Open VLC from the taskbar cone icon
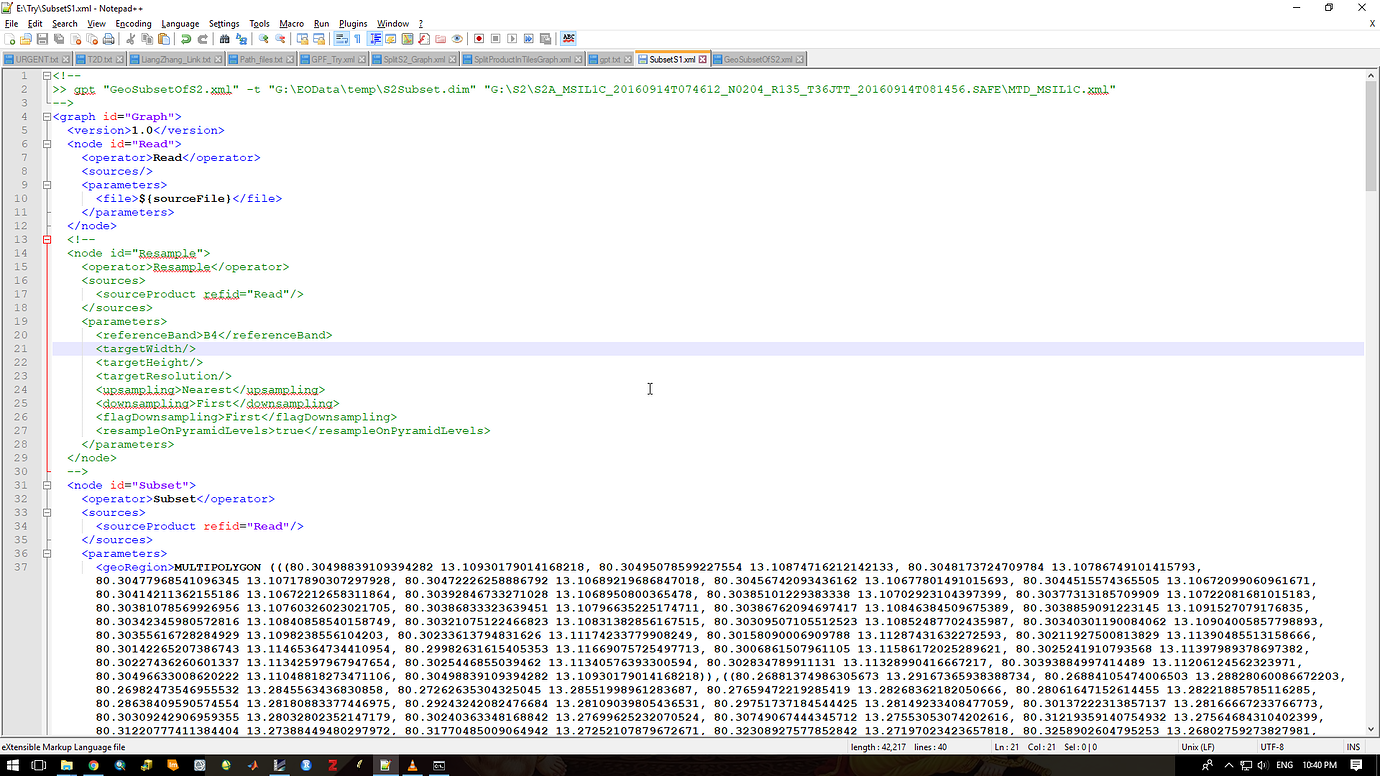 [x=412, y=765]
